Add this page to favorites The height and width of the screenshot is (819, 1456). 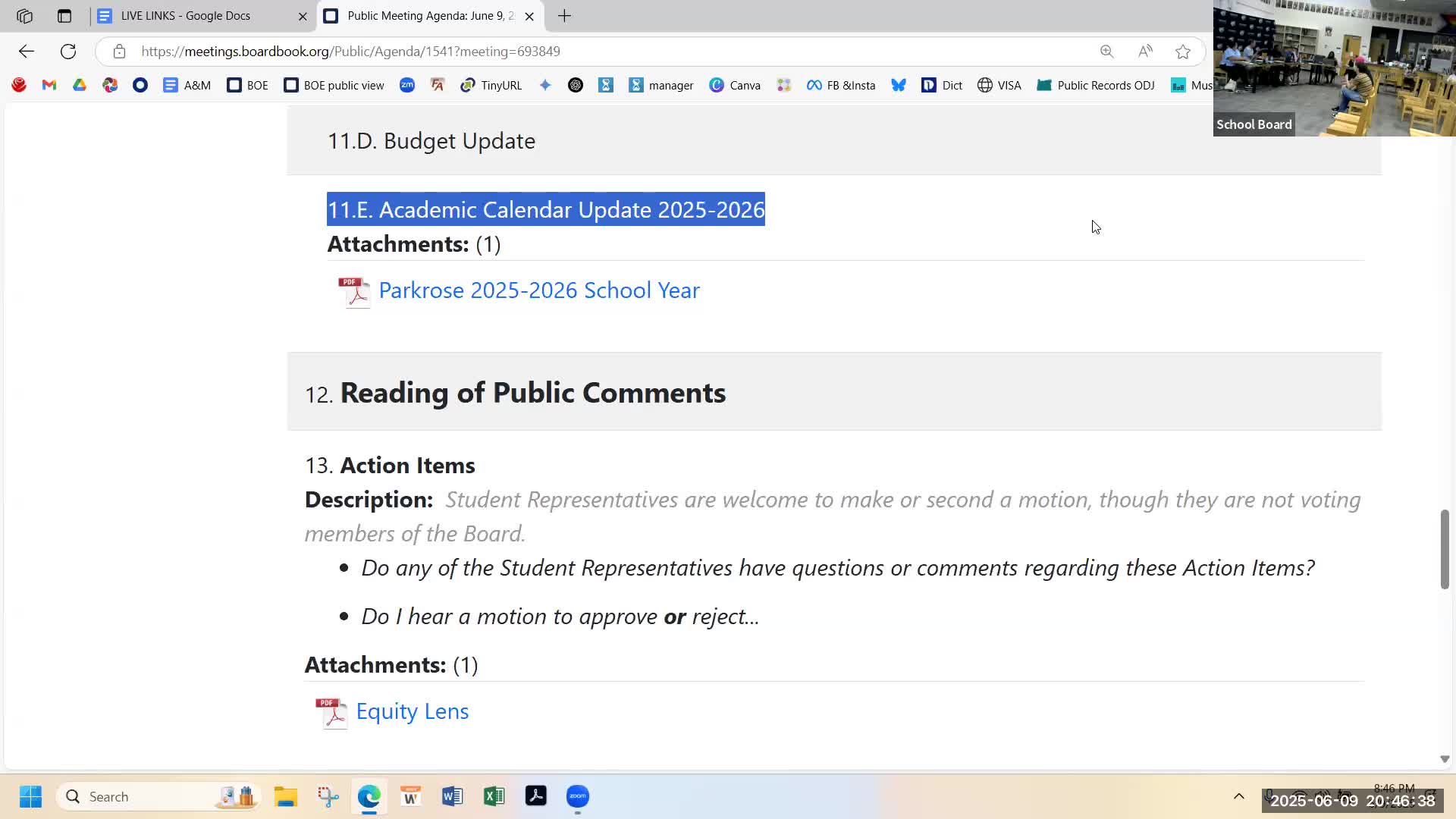pos(1183,52)
